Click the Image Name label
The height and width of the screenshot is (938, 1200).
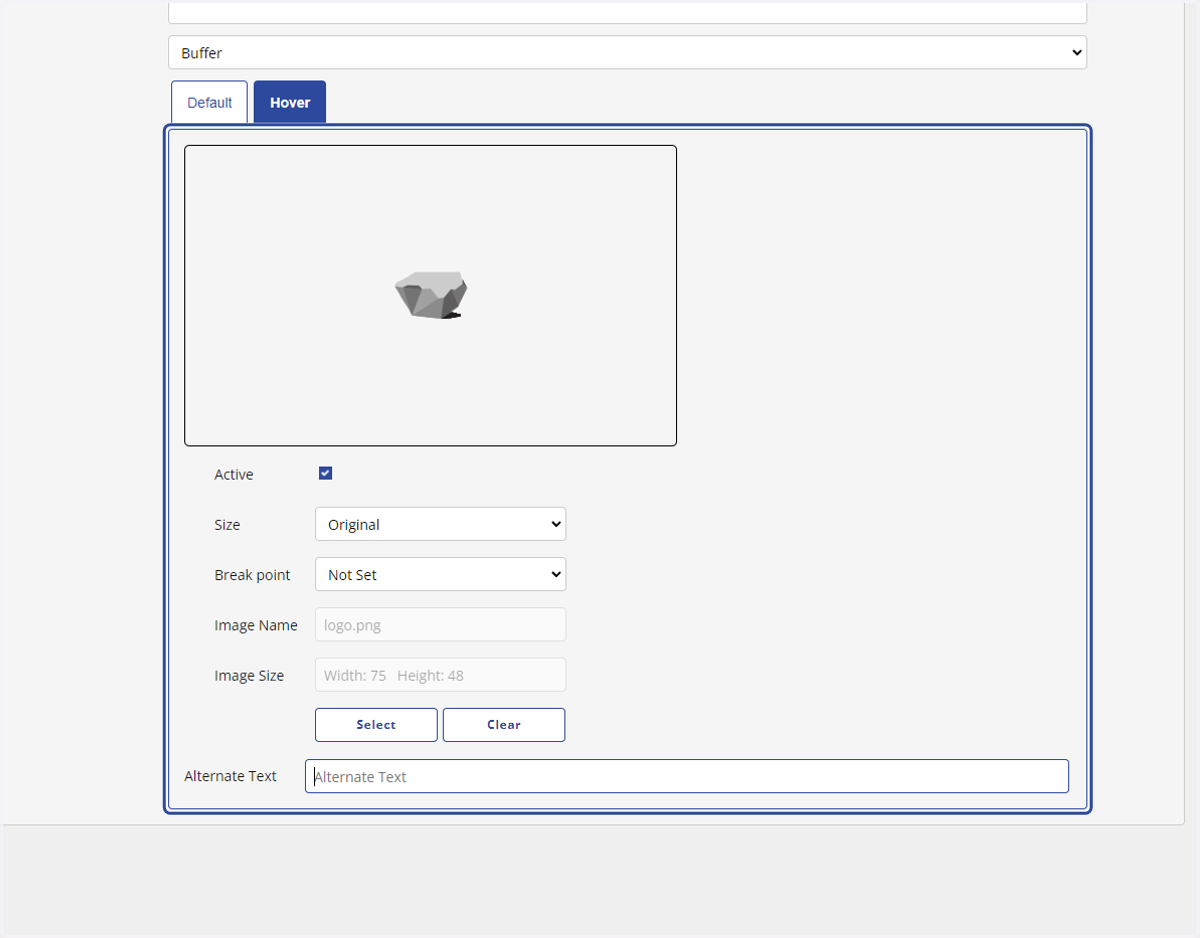point(256,625)
